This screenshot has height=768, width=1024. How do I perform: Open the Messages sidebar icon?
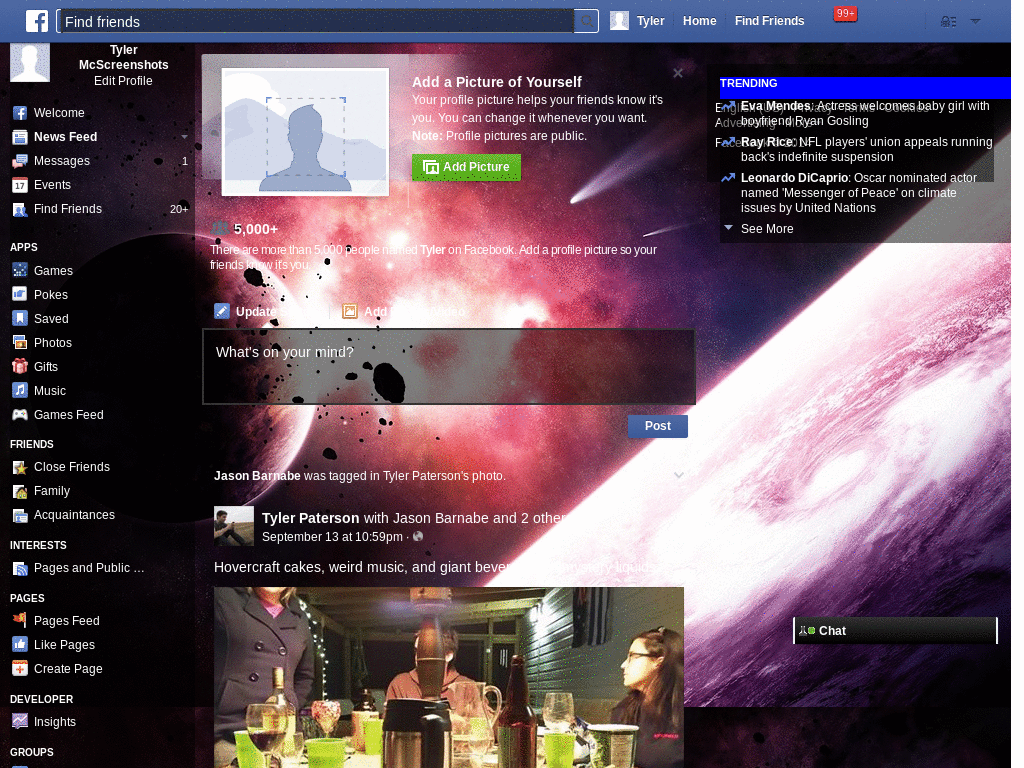point(20,161)
